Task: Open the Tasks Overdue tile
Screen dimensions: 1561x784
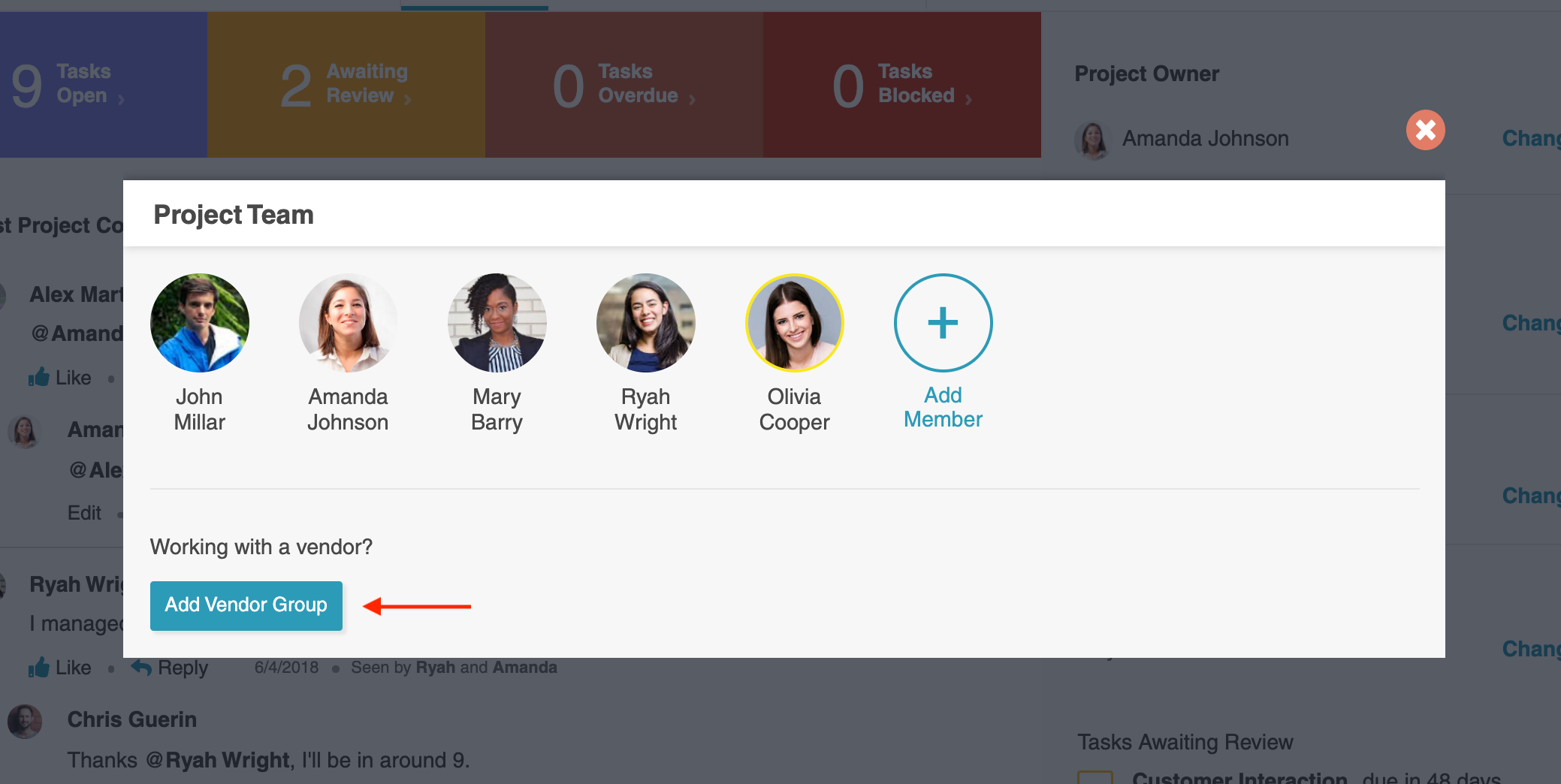Action: coord(623,84)
